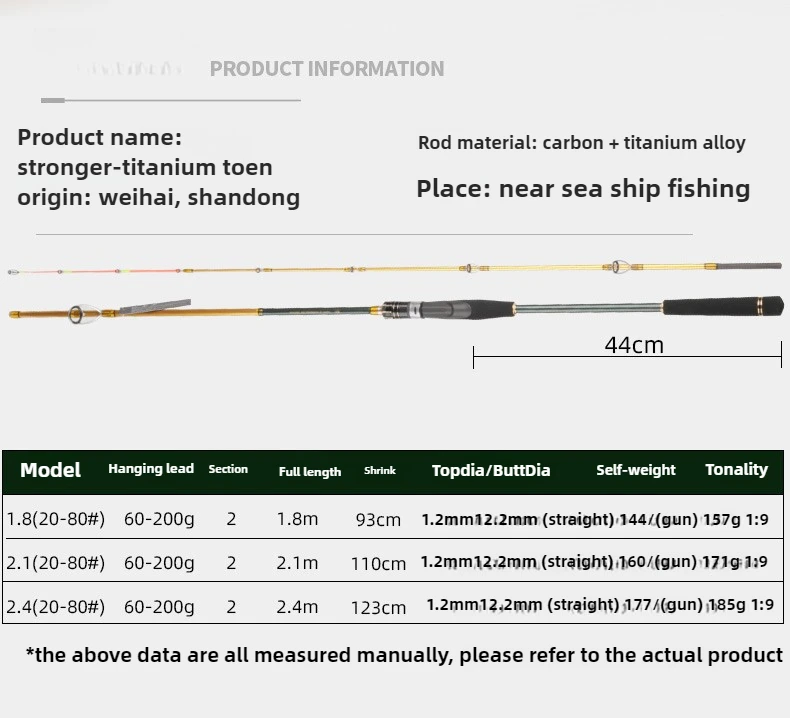Click the Full length column header
Screen dimensions: 790x718
pyautogui.click(x=310, y=471)
